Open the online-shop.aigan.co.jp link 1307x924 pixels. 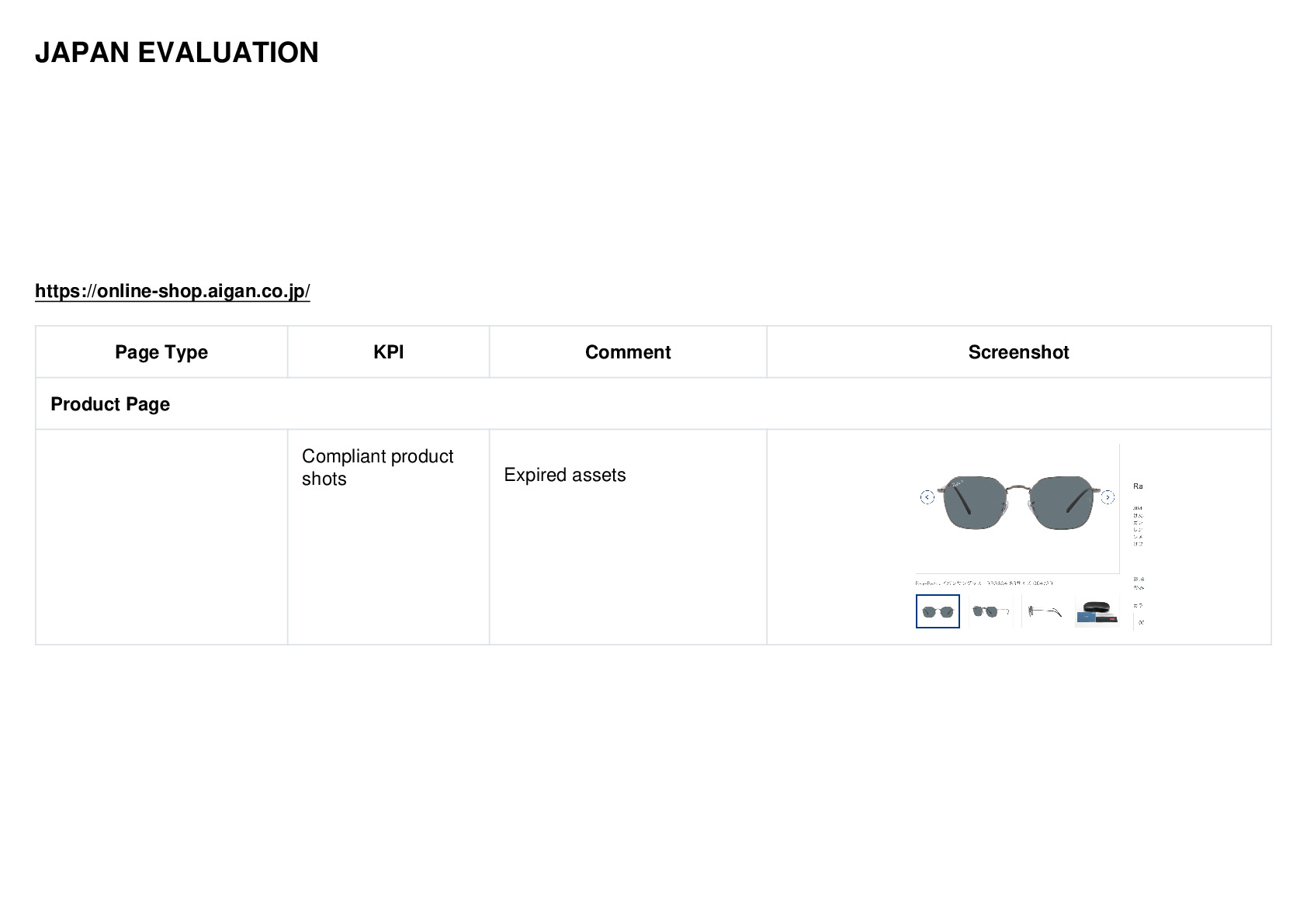pyautogui.click(x=172, y=291)
